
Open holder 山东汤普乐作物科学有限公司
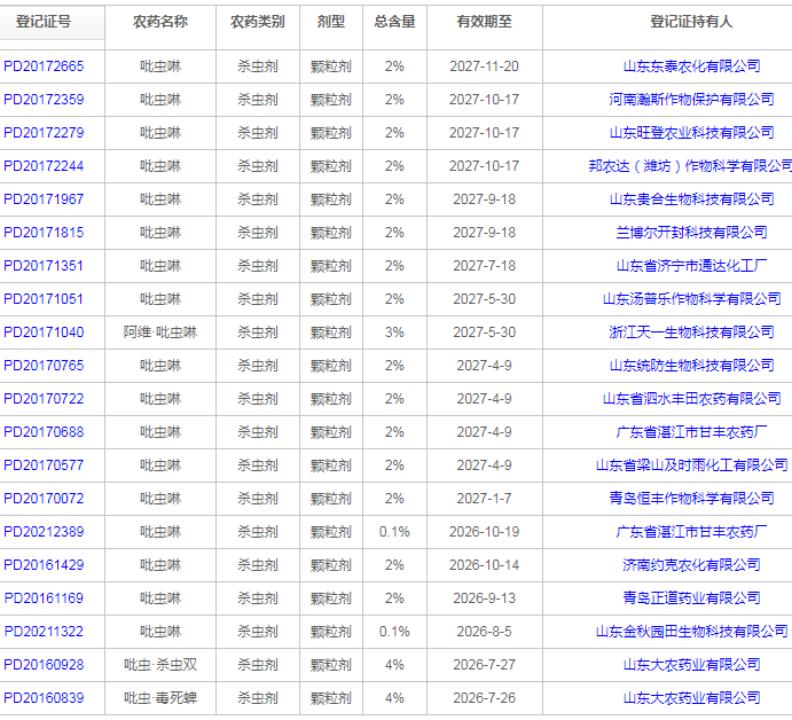[691, 299]
